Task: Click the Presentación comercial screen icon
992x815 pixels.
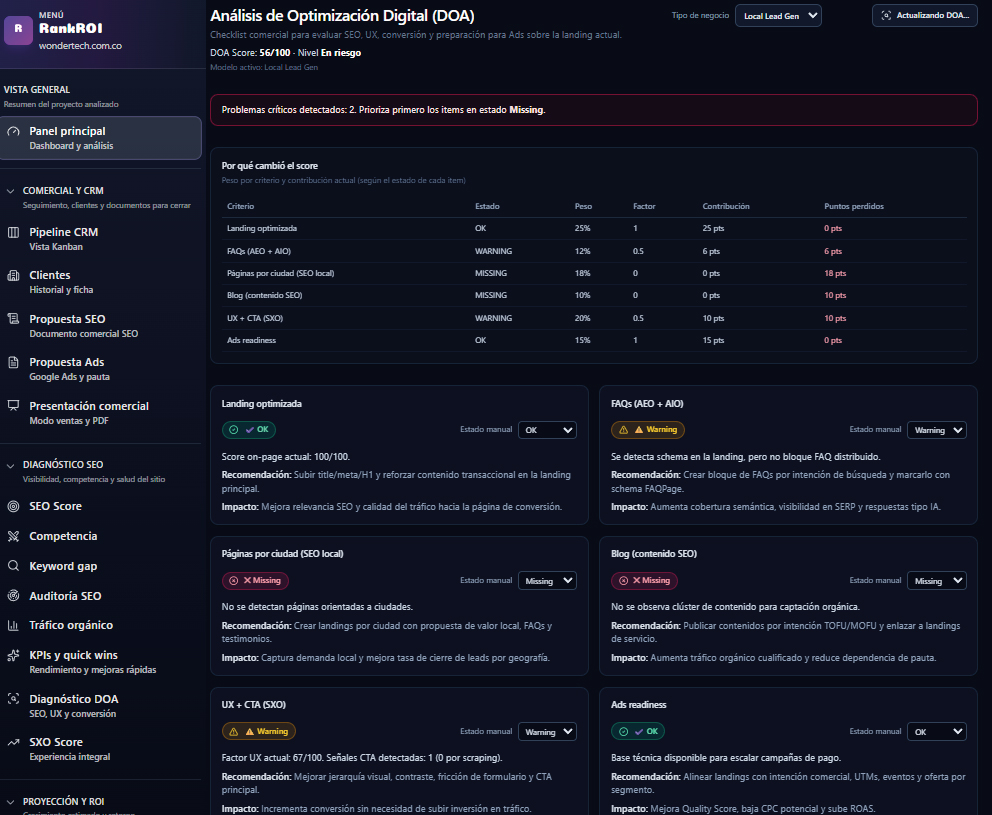Action: (x=13, y=406)
